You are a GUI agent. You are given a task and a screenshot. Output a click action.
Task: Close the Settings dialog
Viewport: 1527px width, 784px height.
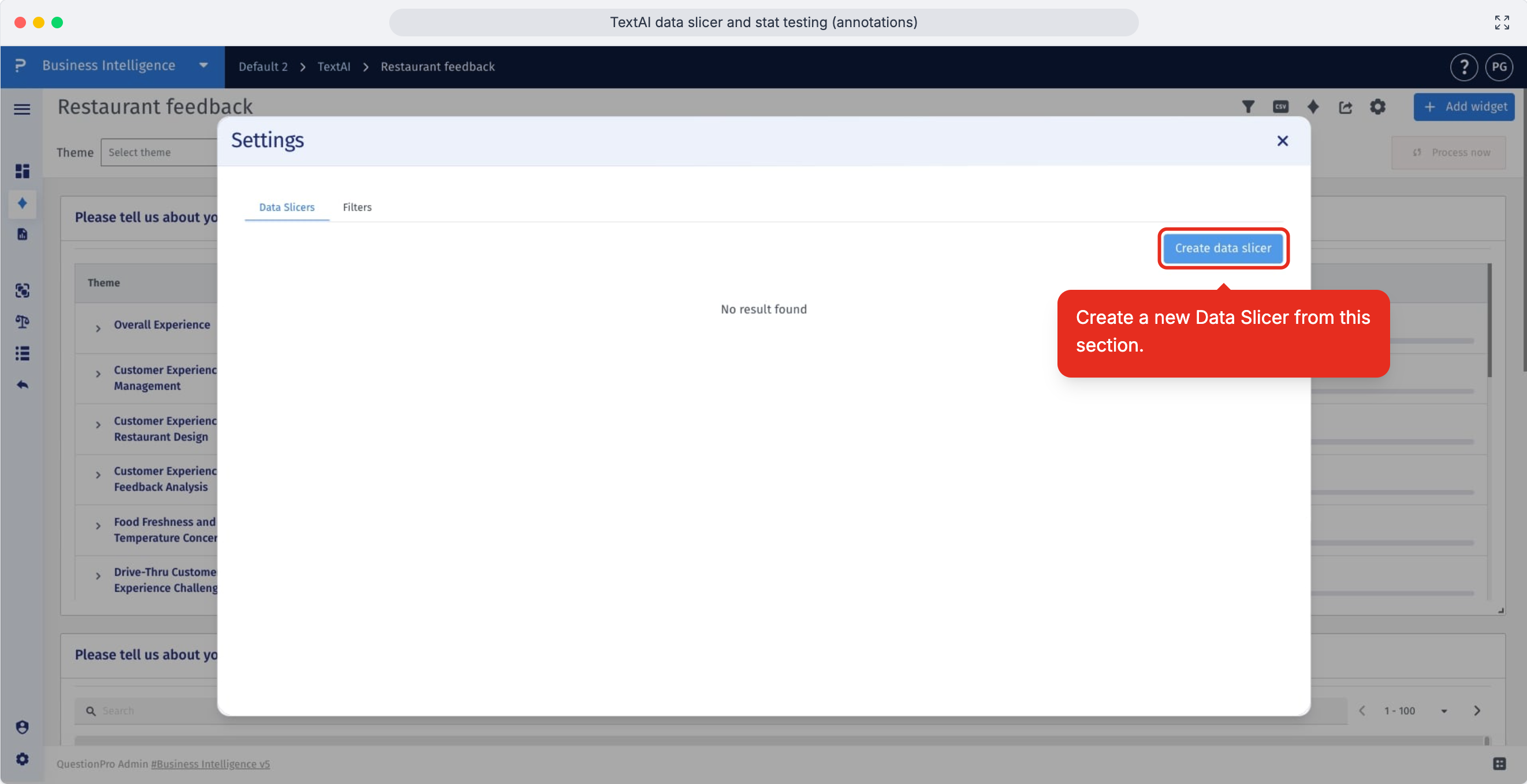[x=1282, y=141]
